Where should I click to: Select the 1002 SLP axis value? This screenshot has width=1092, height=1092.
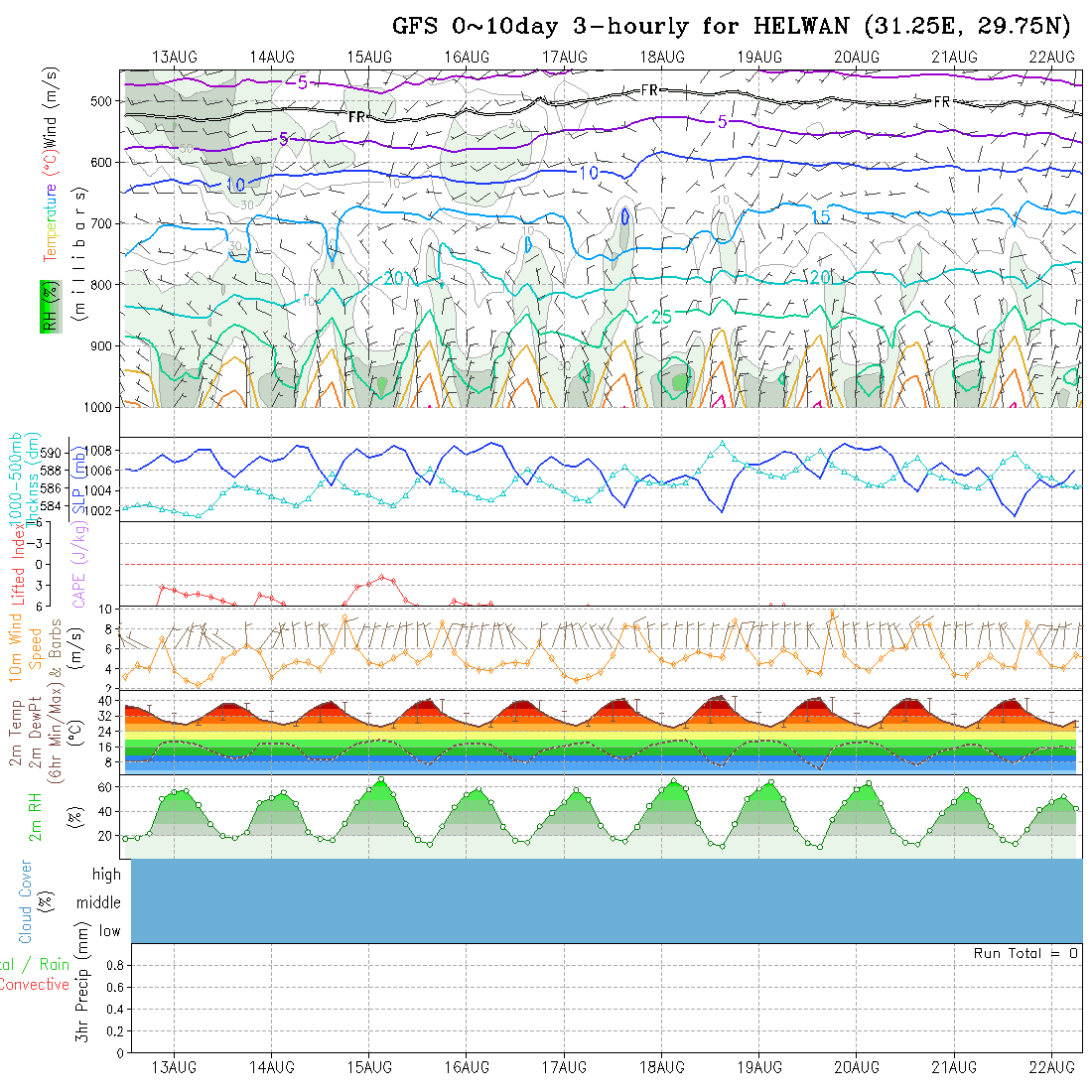pyautogui.click(x=99, y=510)
